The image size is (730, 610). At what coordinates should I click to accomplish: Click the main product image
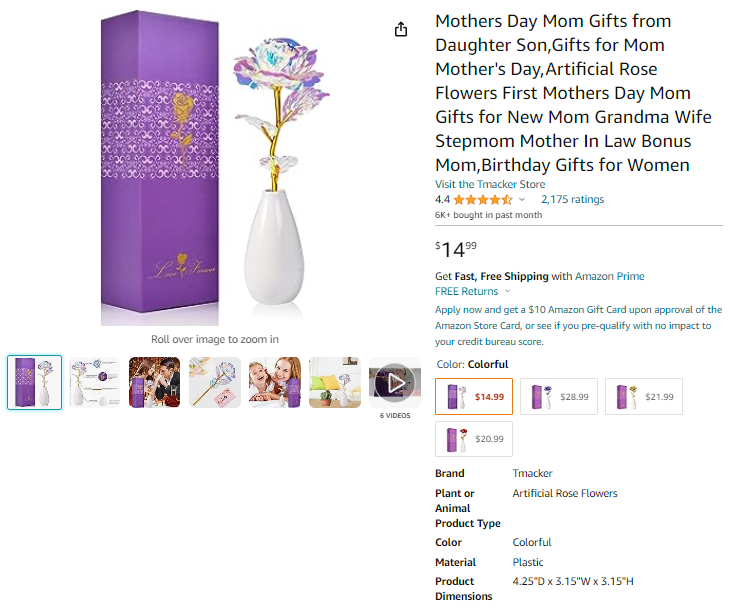[x=215, y=168]
